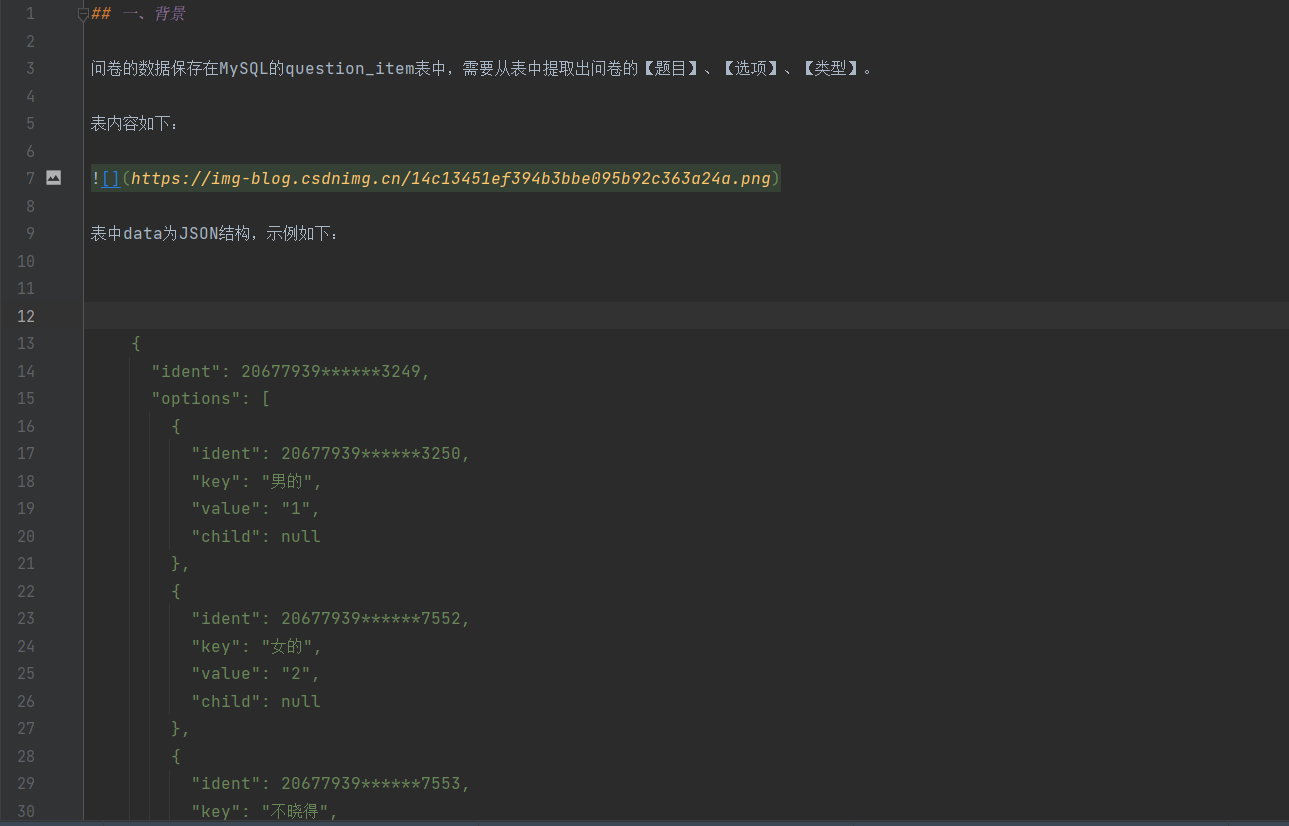Viewport: 1289px width, 826px height.
Task: Click the "options": [ line
Action: (211, 399)
